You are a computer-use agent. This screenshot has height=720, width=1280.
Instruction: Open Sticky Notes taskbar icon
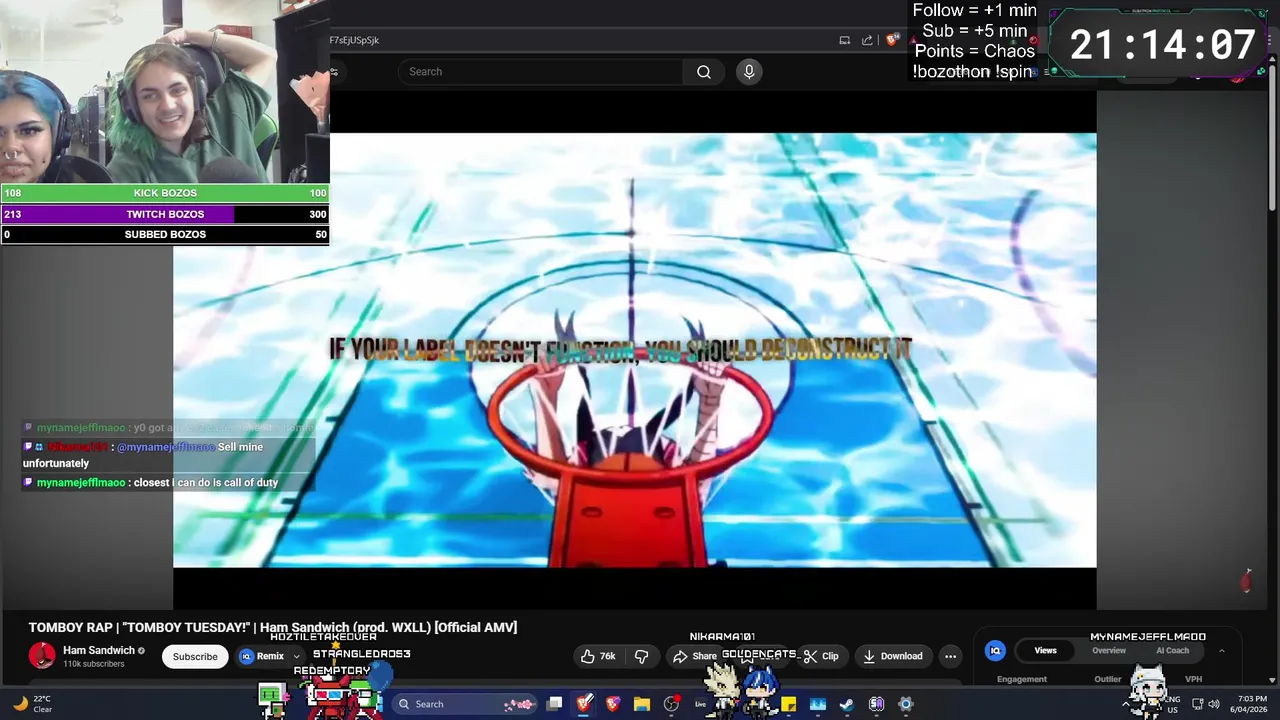coord(789,704)
